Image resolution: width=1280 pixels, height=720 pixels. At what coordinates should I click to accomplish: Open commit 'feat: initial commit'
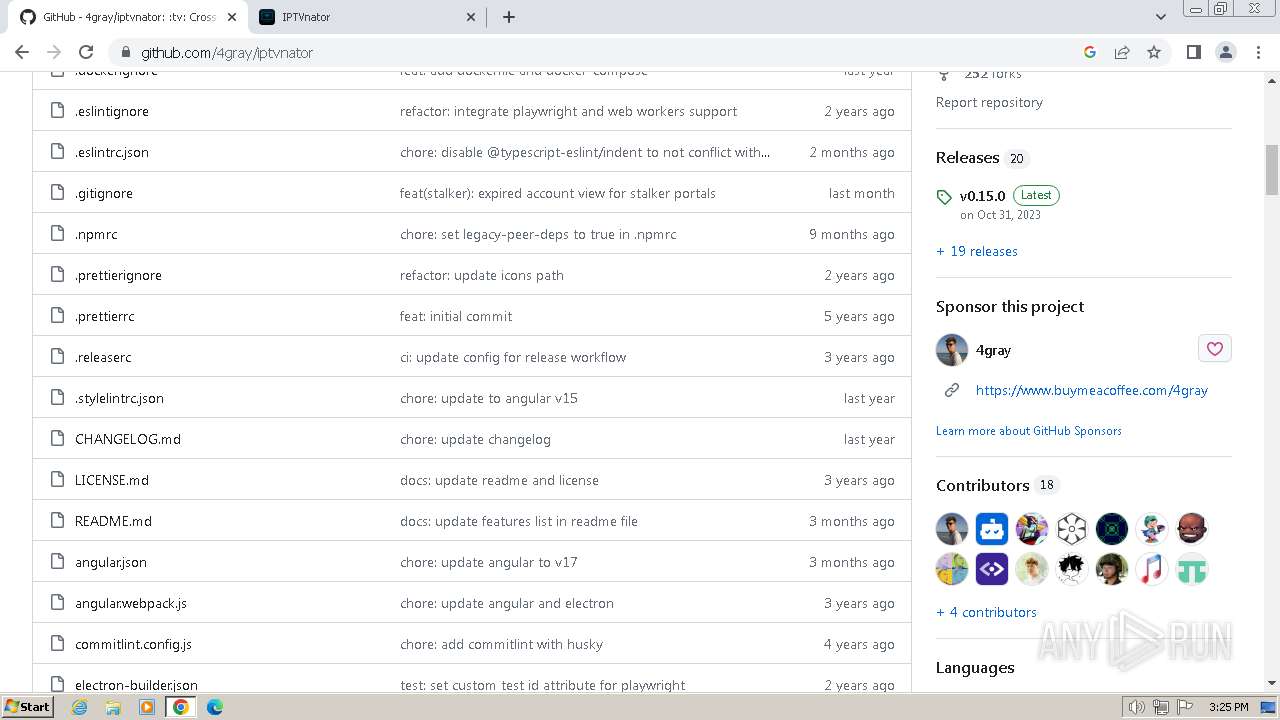click(456, 316)
